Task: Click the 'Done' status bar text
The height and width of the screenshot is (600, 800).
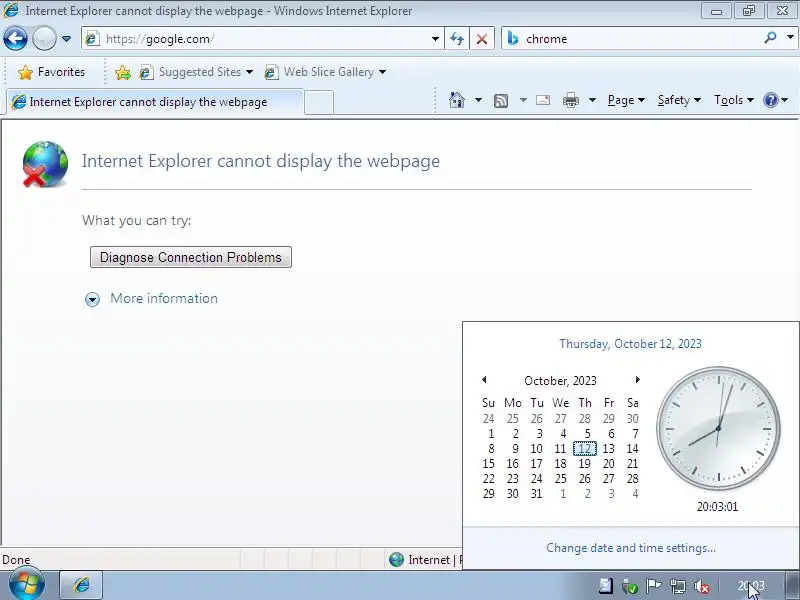Action: pyautogui.click(x=16, y=560)
